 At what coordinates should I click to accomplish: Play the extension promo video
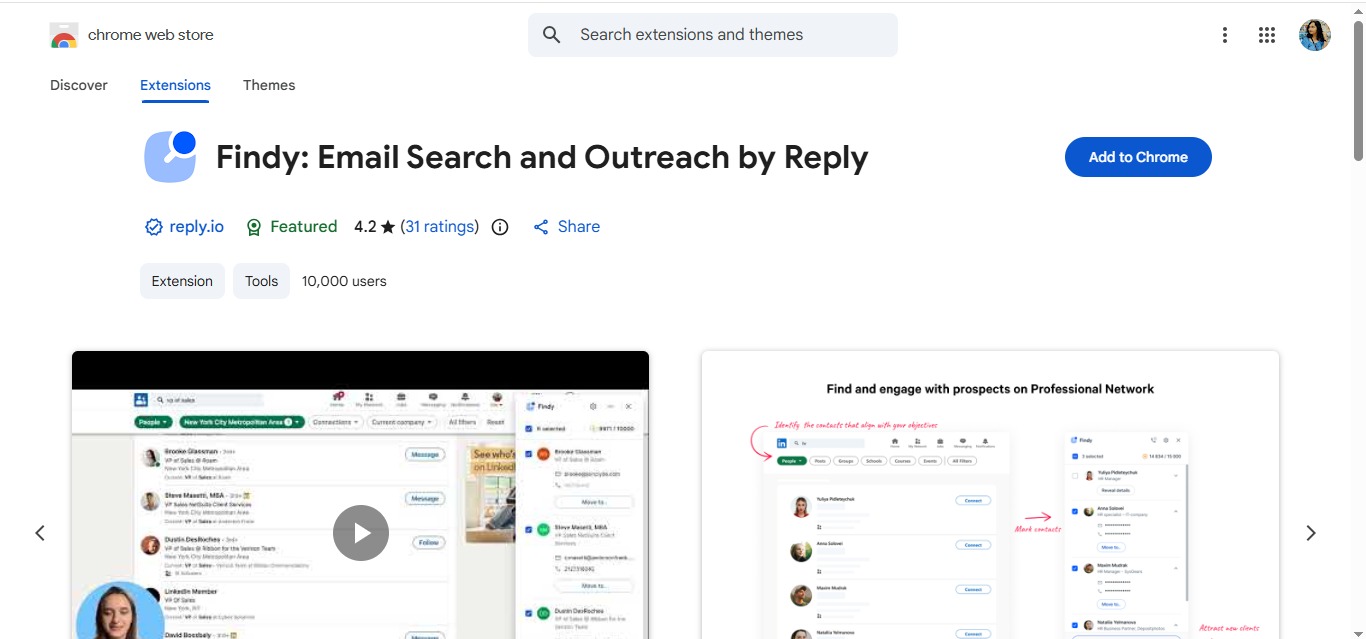point(360,532)
